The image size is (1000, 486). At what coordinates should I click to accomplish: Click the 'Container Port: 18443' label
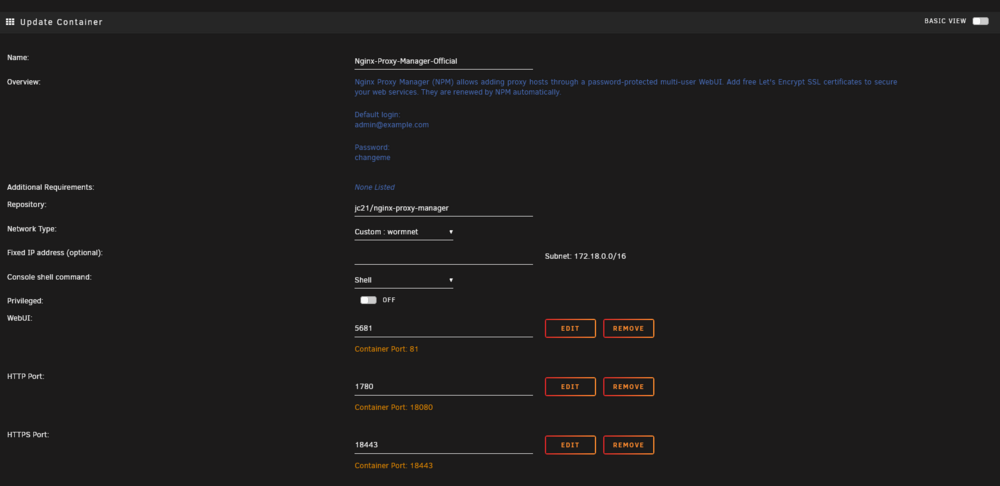tap(393, 466)
